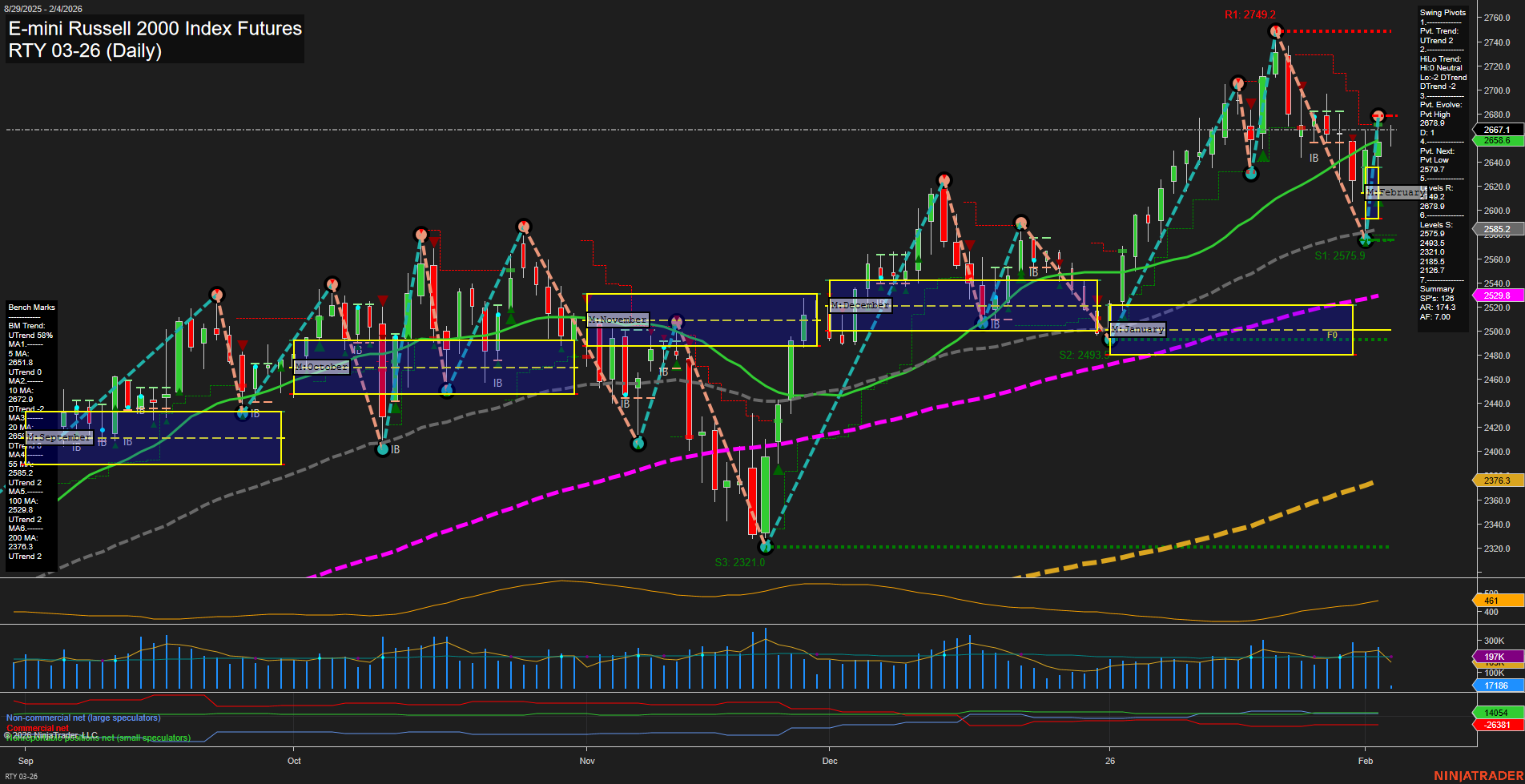Toggle the Non-commercial net (large speculators) legend
This screenshot has height=784, width=1525.
[82, 718]
